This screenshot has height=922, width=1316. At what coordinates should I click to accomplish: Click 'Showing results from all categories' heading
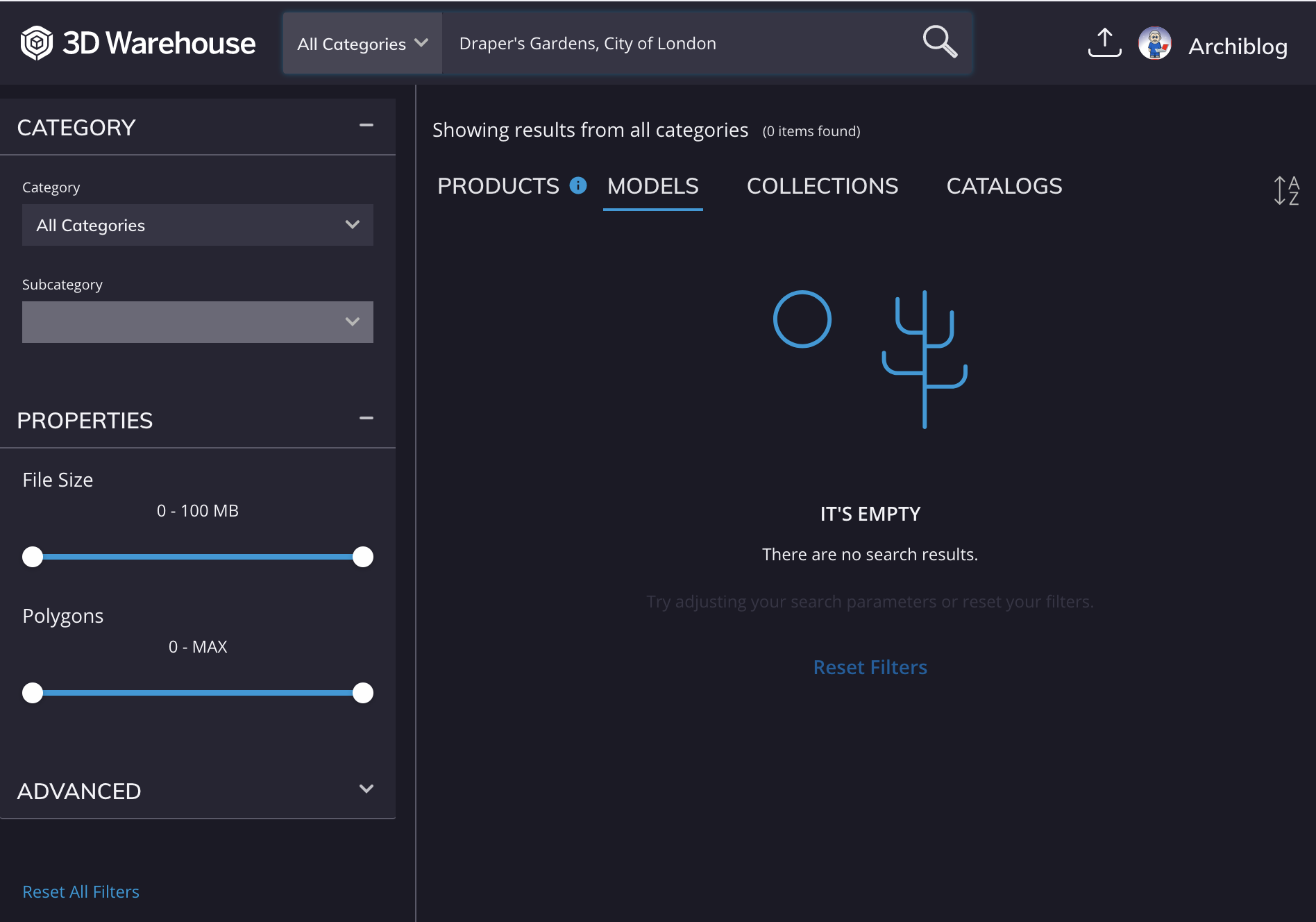(591, 130)
